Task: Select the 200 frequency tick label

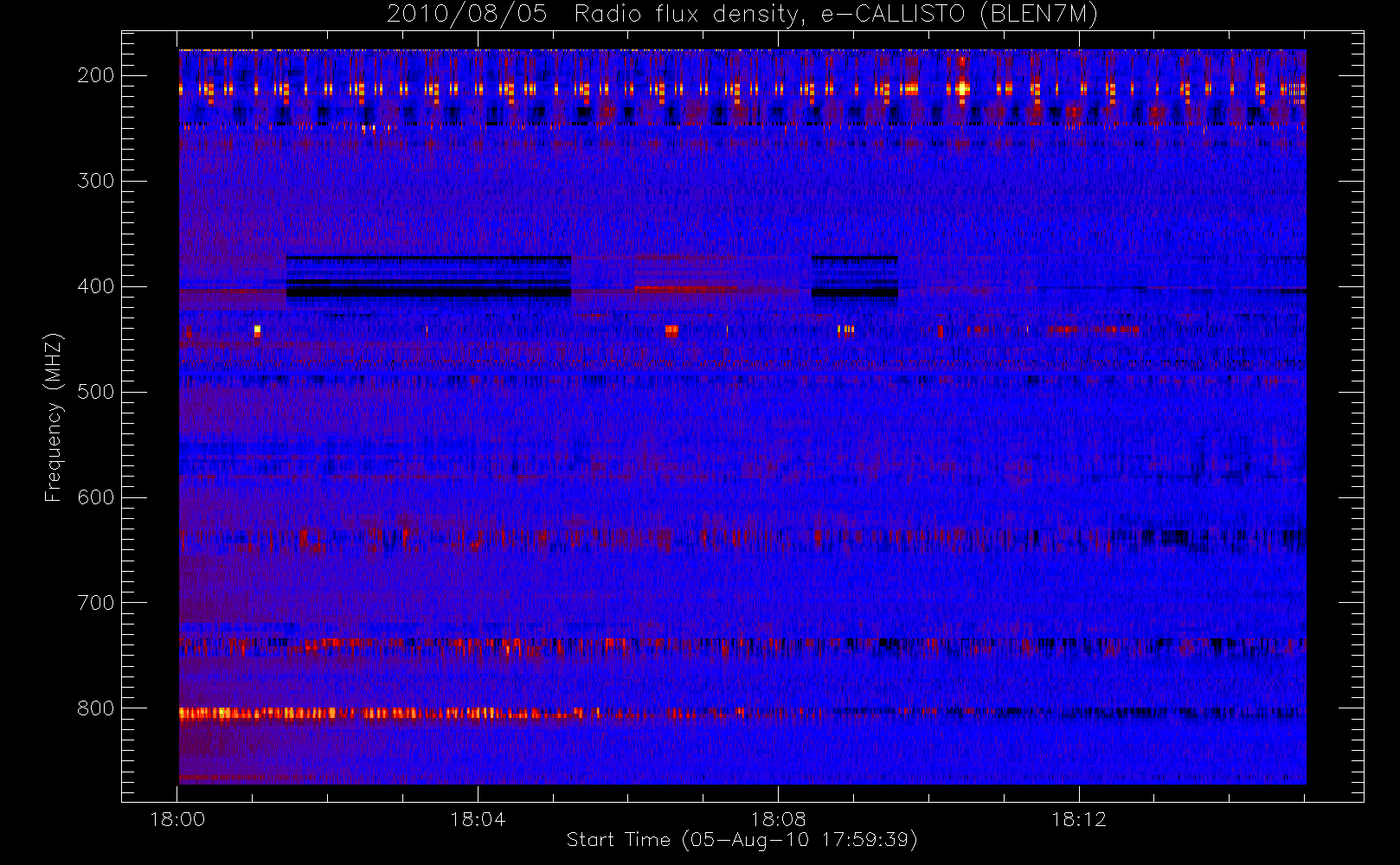Action: click(96, 75)
